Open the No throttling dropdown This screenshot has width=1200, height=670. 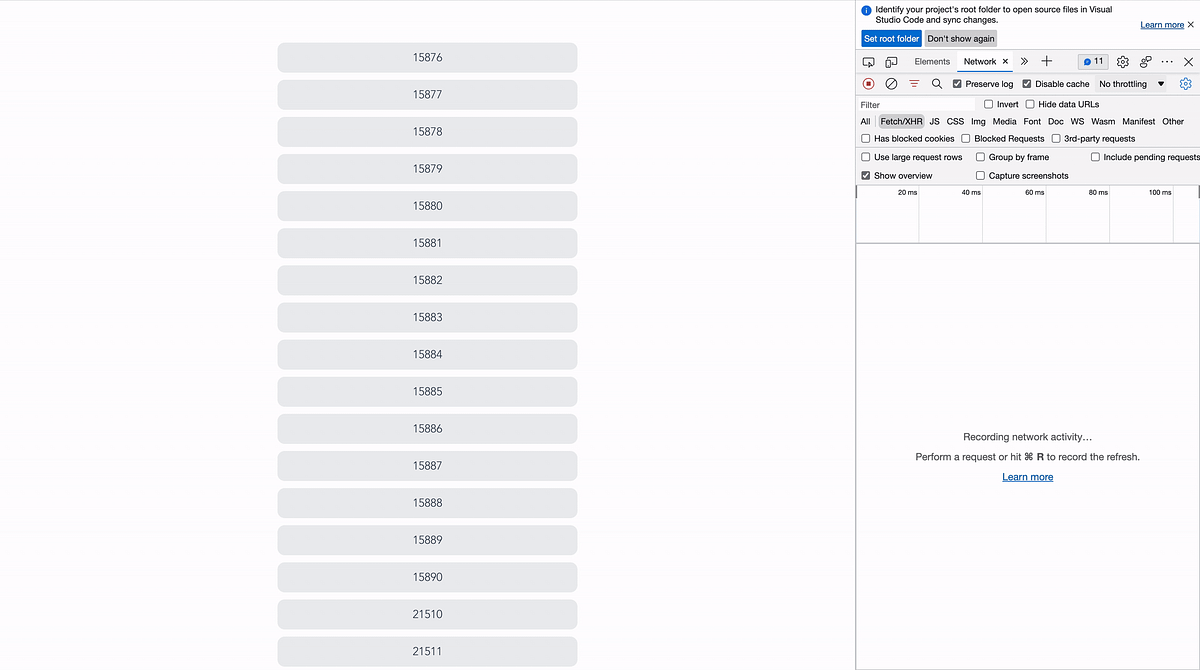point(1128,84)
